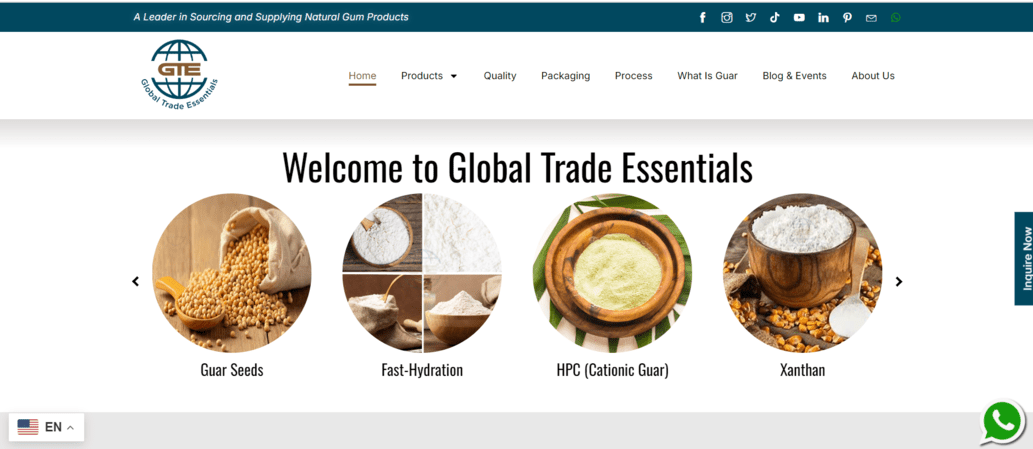Open the EN language selector
Image resolution: width=1033 pixels, height=449 pixels.
(46, 427)
